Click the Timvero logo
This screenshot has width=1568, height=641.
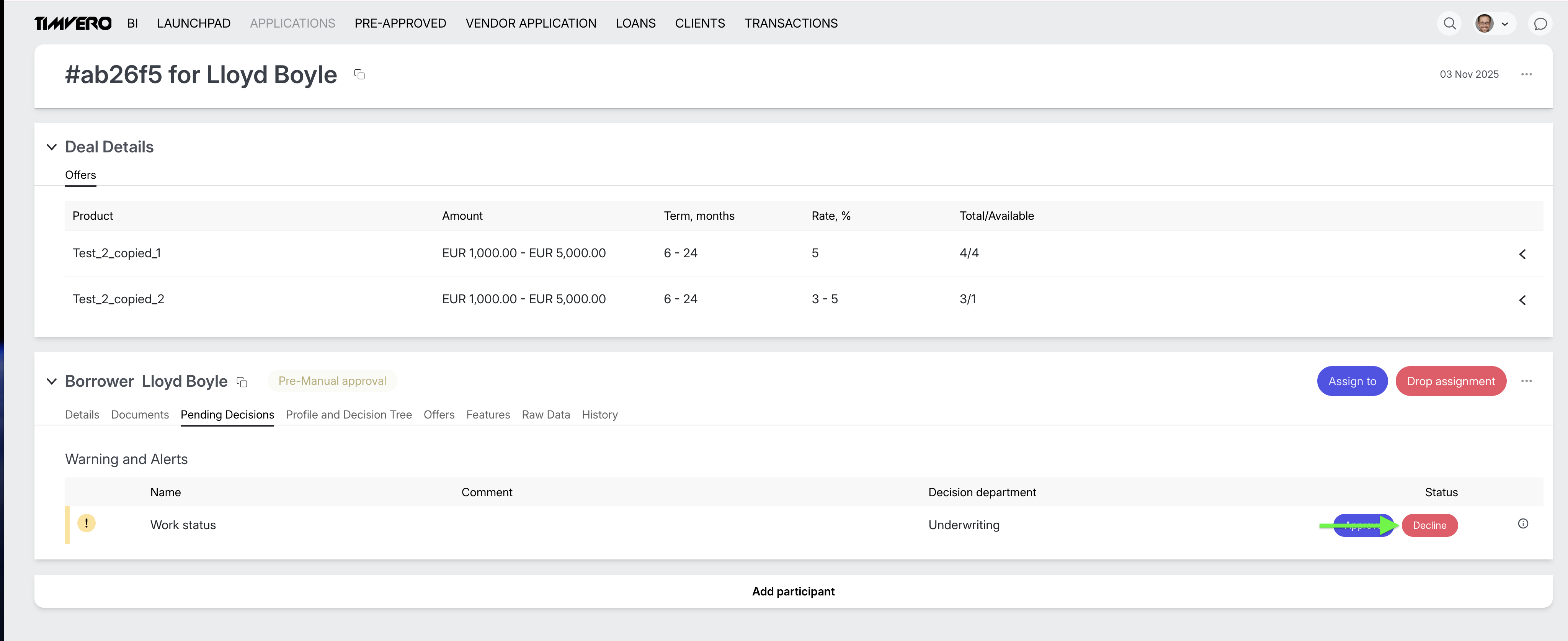(x=73, y=23)
